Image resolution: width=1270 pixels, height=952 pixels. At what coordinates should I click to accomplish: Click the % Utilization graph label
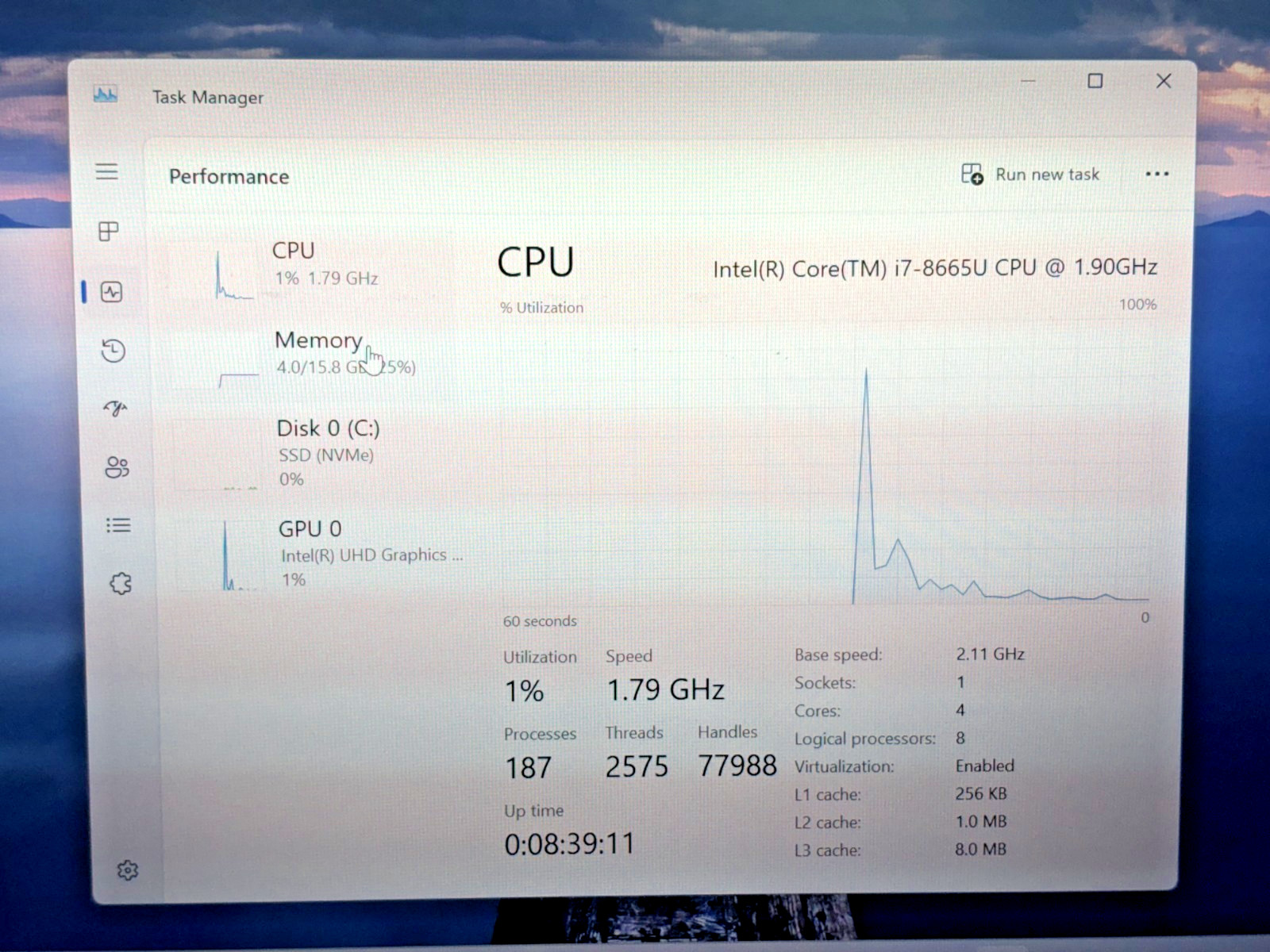[x=541, y=308]
